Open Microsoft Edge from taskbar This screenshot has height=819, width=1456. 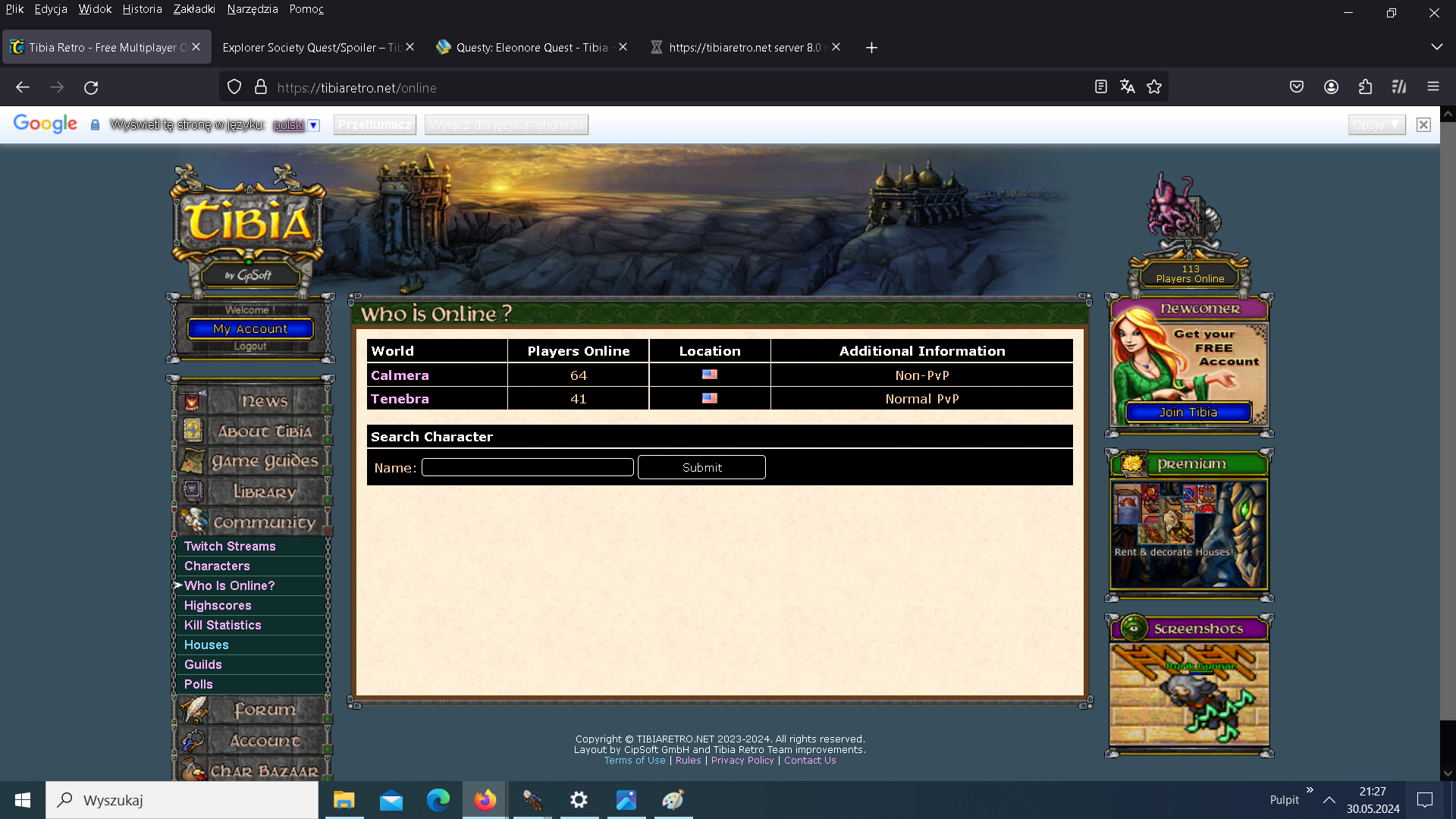tap(438, 800)
